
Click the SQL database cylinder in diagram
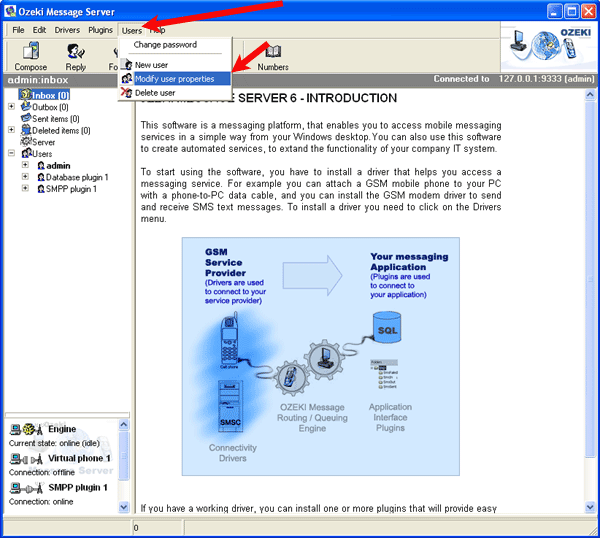(387, 328)
